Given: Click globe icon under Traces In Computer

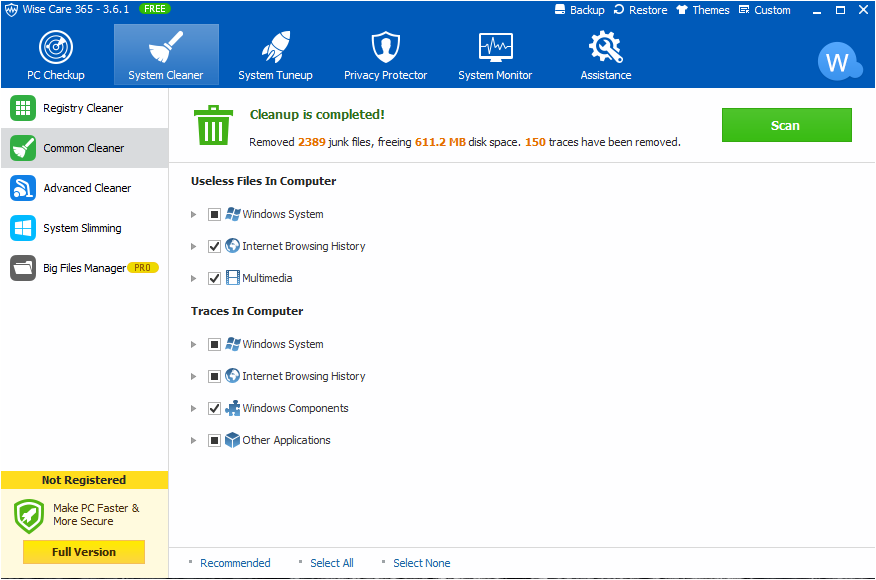Looking at the screenshot, I should pos(232,376).
